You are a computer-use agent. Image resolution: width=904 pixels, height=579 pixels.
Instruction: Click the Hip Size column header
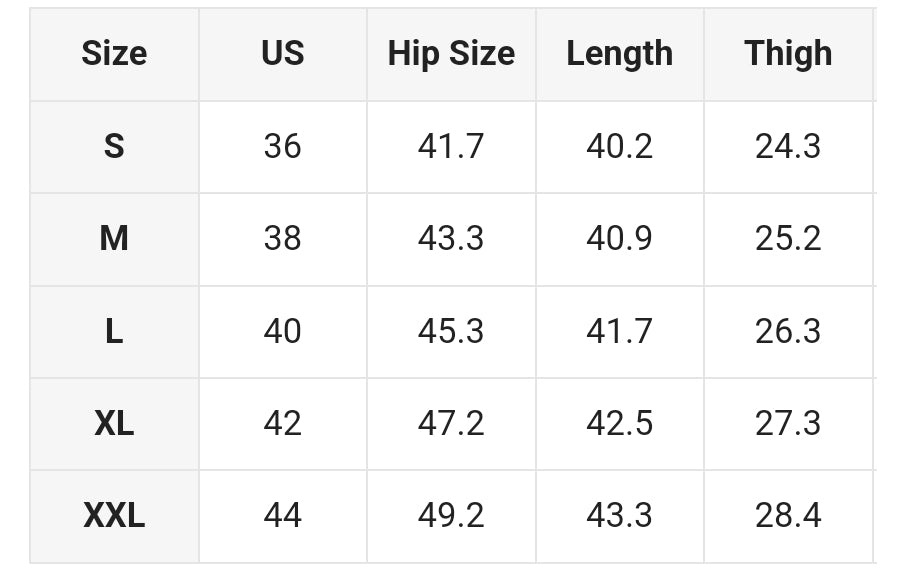point(451,54)
